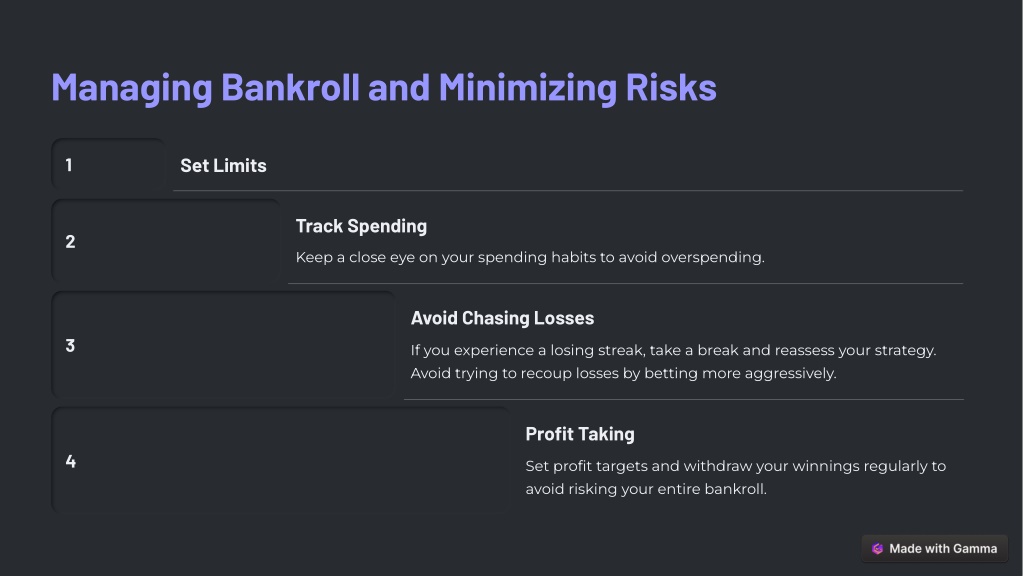
Task: Click the word Minimizing in title
Action: [x=527, y=87]
